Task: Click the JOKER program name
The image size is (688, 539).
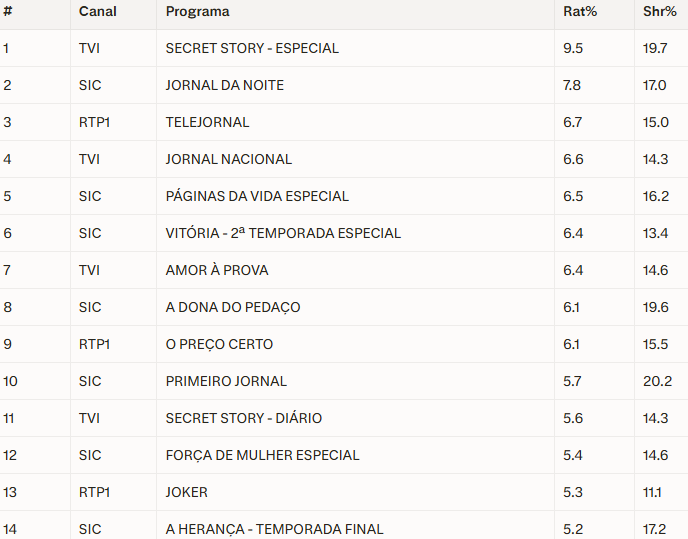Action: [x=187, y=492]
